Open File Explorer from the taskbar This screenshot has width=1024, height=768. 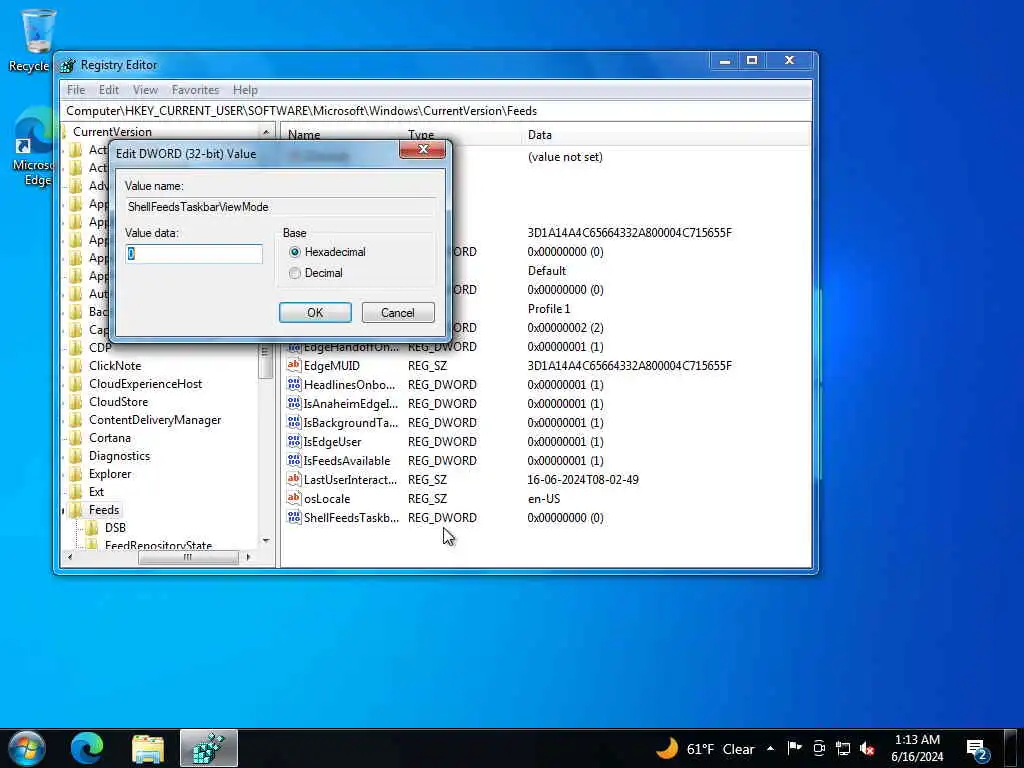148,748
